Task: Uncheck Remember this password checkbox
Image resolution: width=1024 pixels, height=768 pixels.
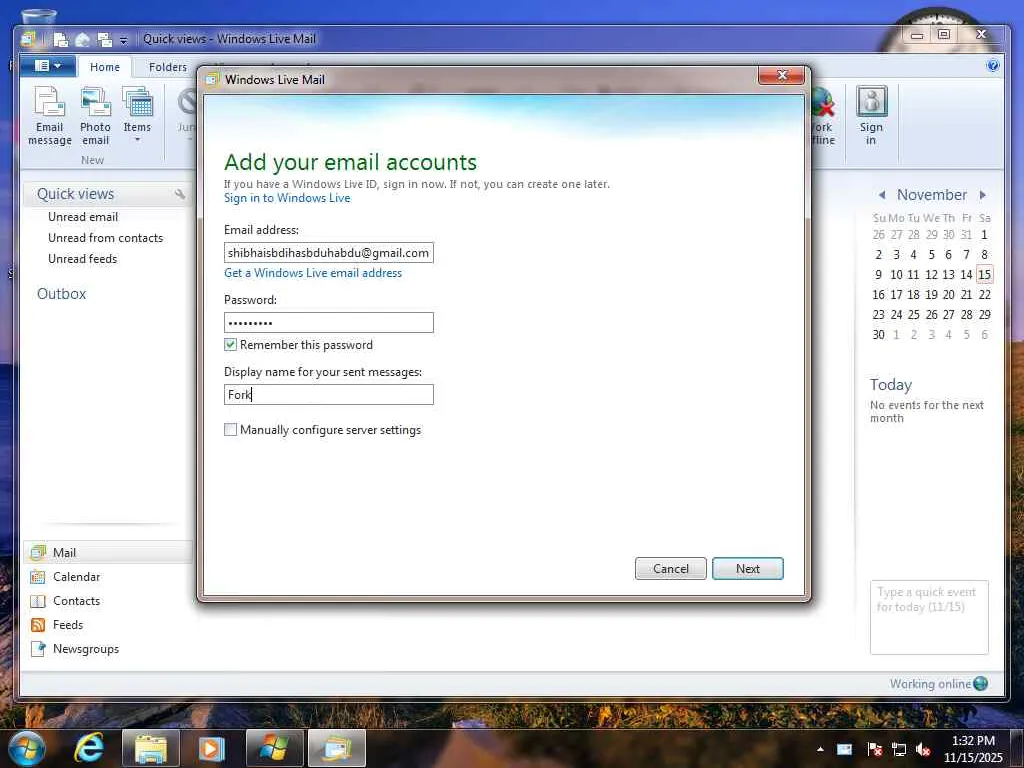Action: 231,344
